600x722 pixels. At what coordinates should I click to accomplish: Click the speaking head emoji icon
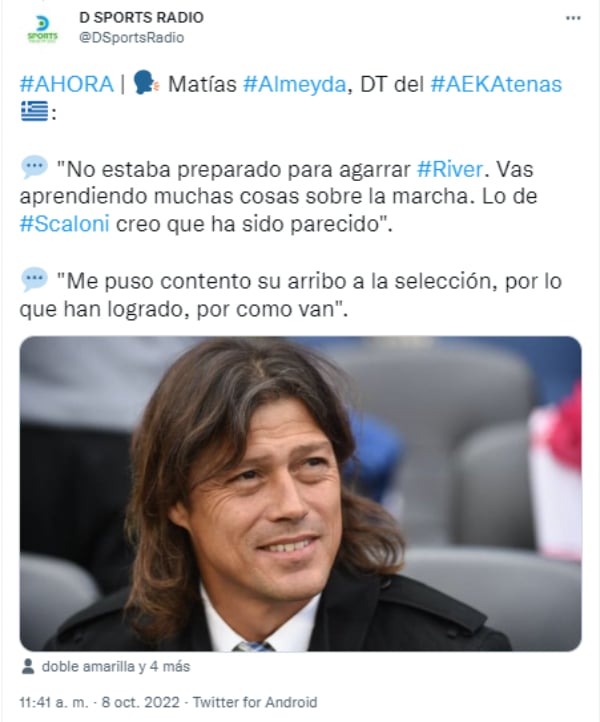[x=146, y=82]
